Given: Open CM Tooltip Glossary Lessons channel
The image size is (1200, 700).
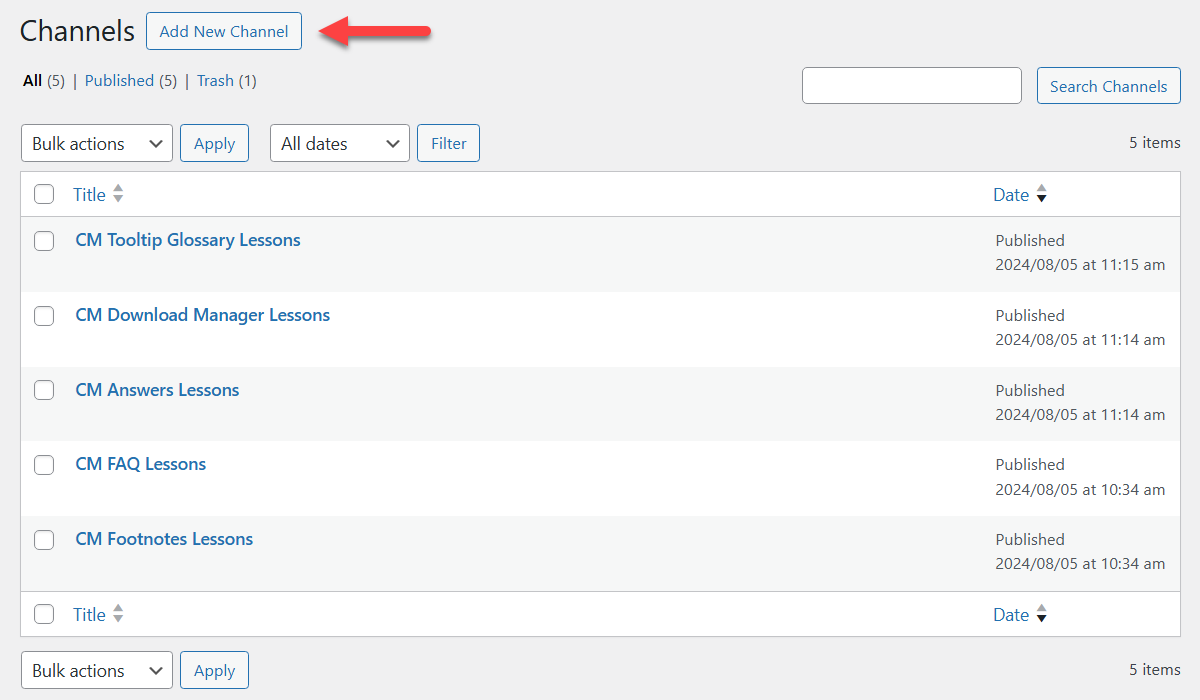Looking at the screenshot, I should [x=188, y=240].
